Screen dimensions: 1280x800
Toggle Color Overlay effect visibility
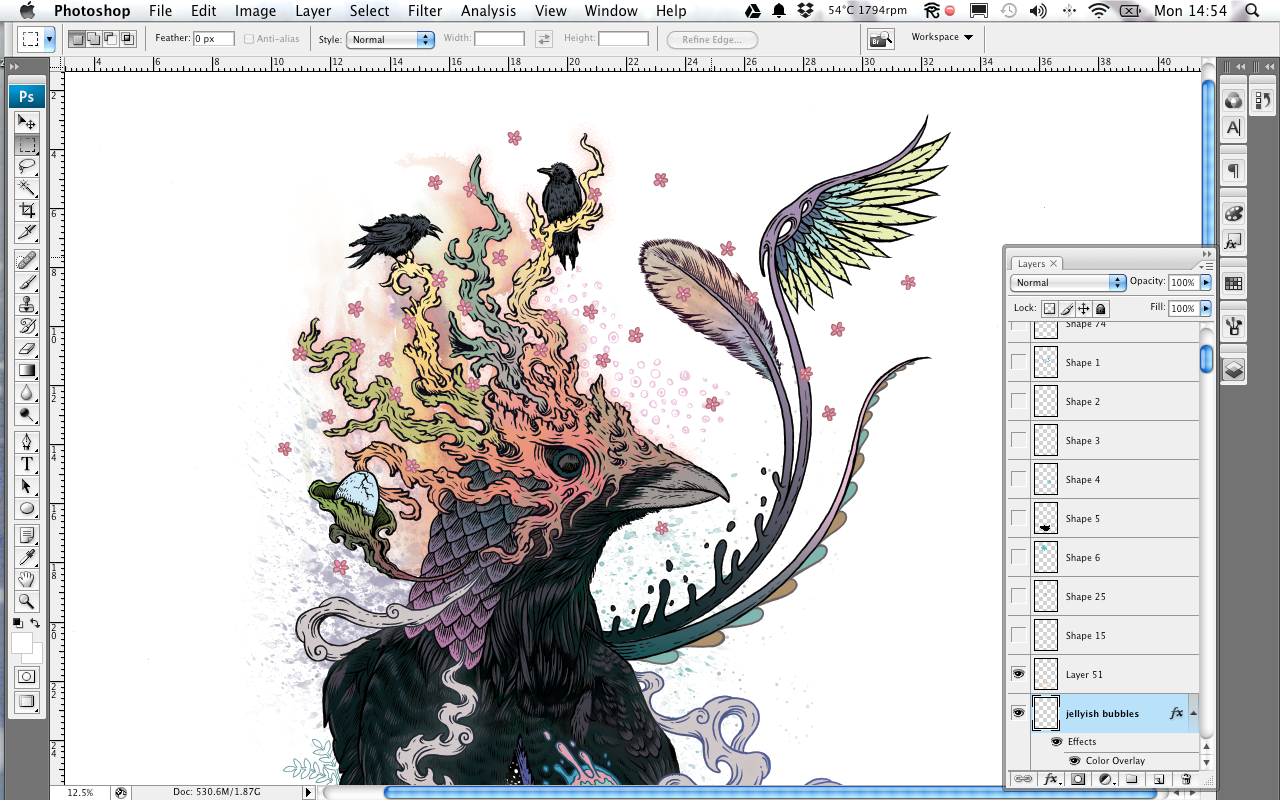(x=1074, y=760)
